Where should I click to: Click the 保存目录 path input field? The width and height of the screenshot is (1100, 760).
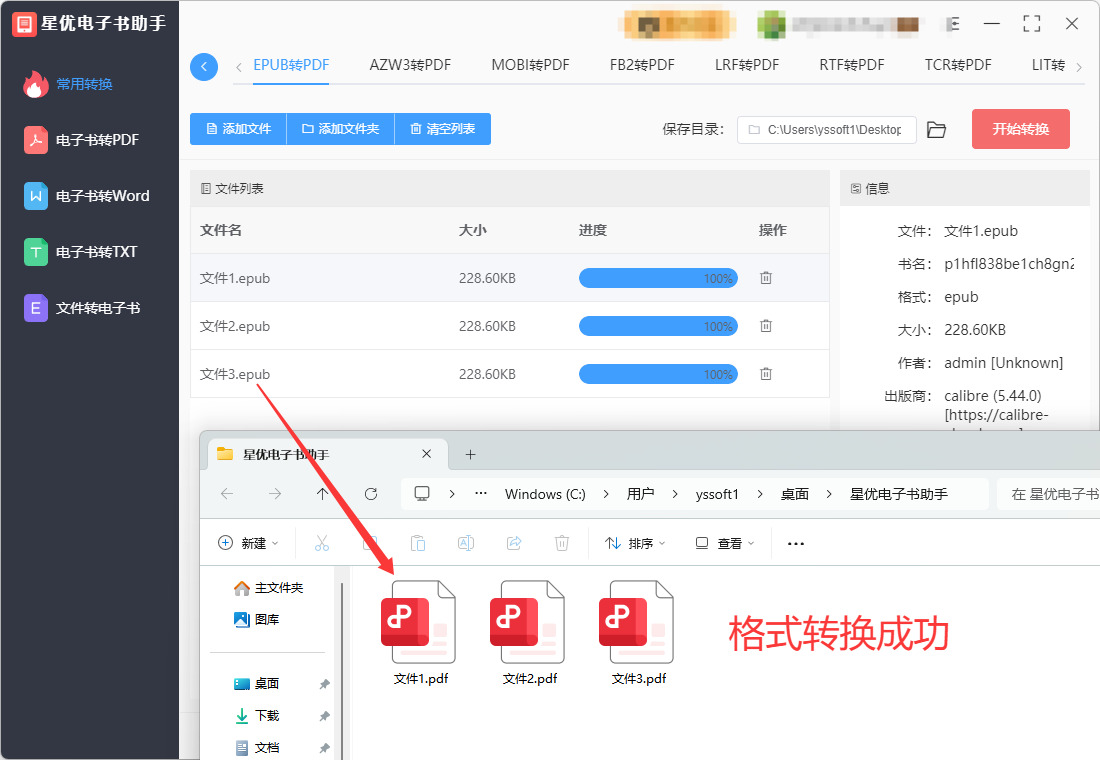pyautogui.click(x=826, y=130)
